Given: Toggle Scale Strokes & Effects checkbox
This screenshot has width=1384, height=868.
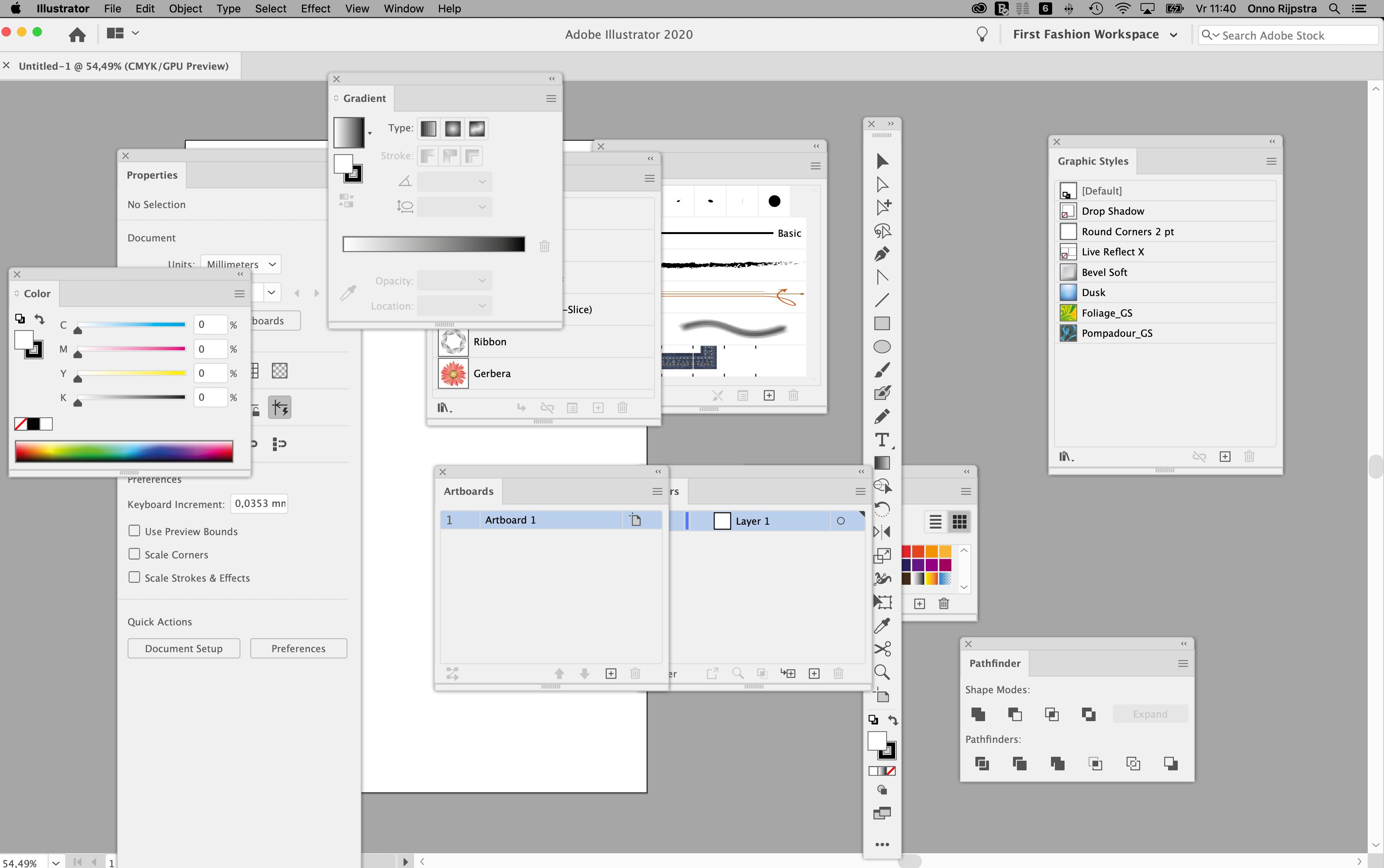Looking at the screenshot, I should coord(135,577).
